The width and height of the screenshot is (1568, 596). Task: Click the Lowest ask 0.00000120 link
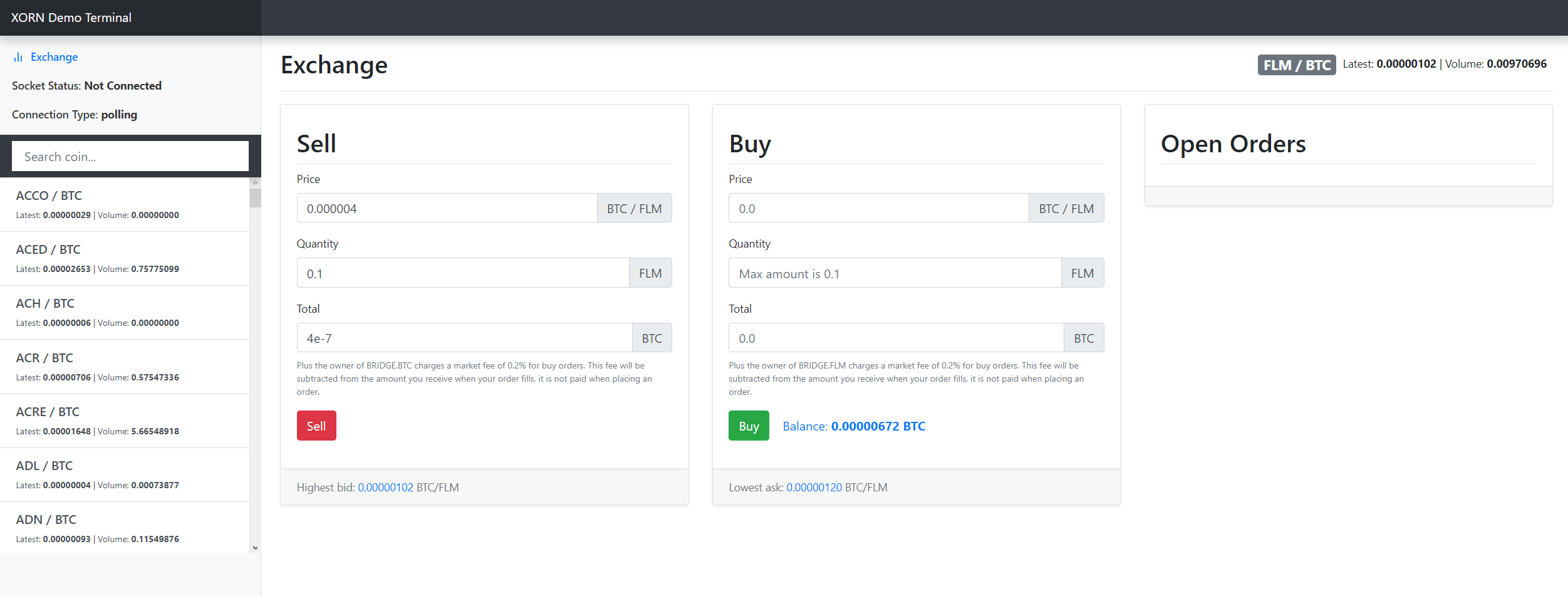tap(814, 488)
